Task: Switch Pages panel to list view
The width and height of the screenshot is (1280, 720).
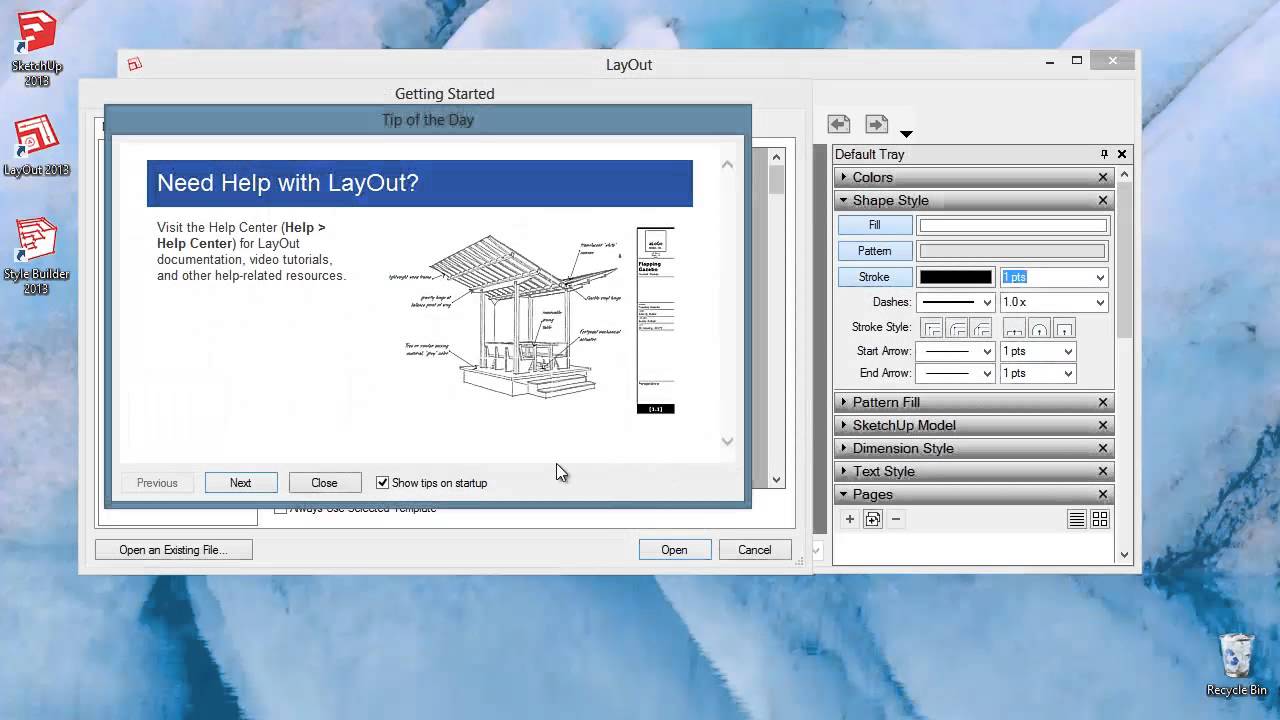Action: tap(1077, 519)
